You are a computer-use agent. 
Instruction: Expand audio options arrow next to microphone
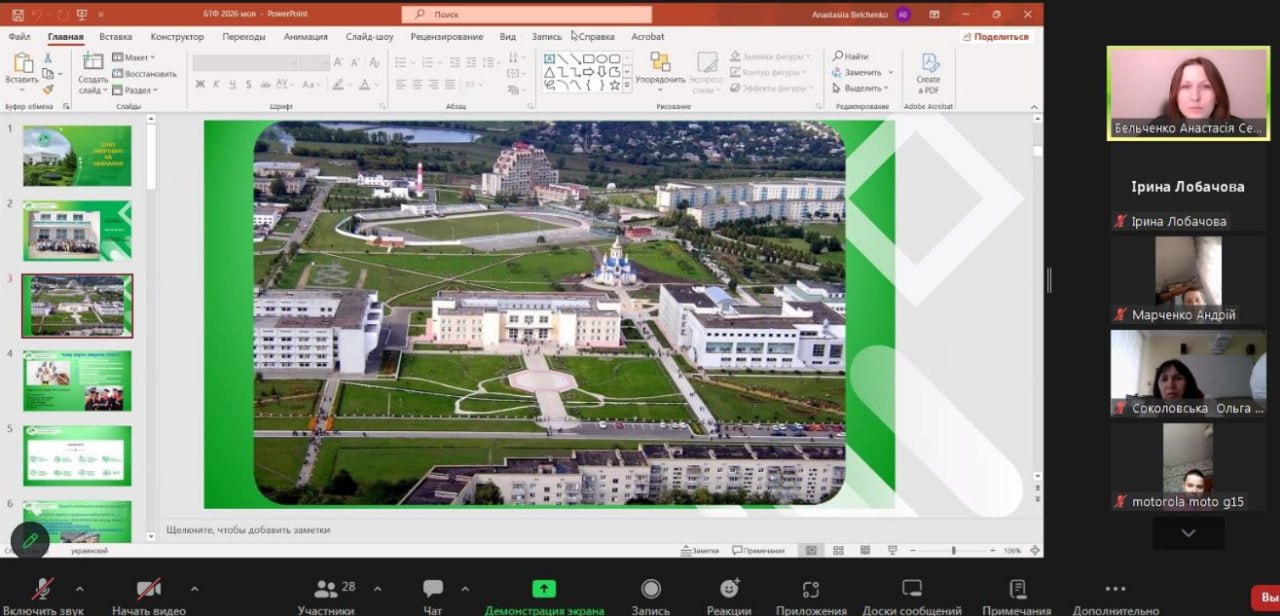(x=80, y=588)
